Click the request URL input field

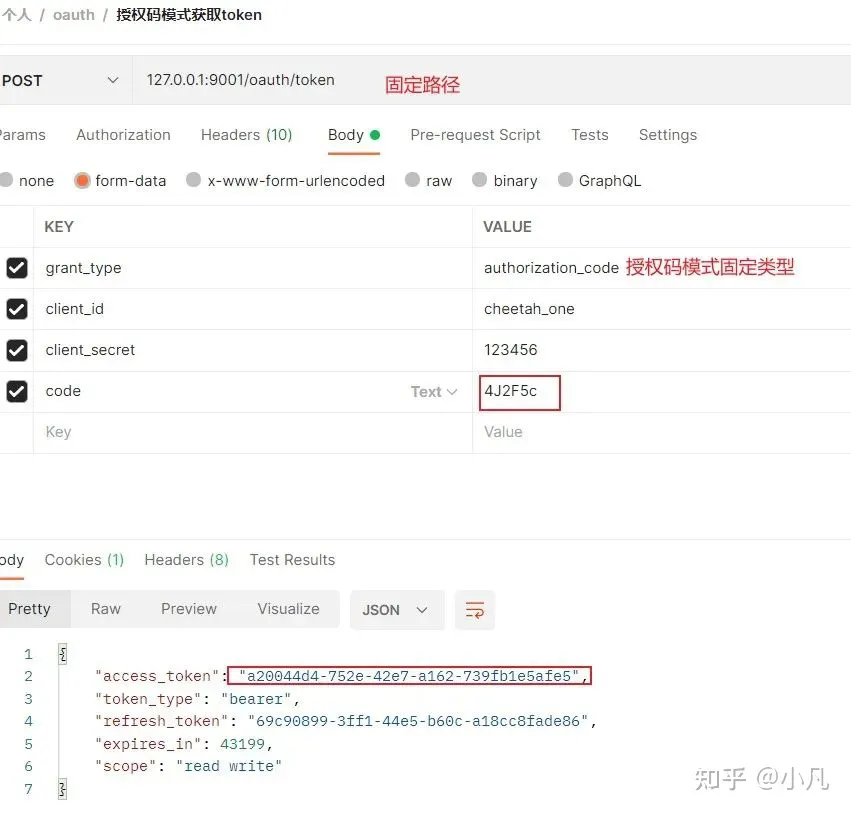300,79
